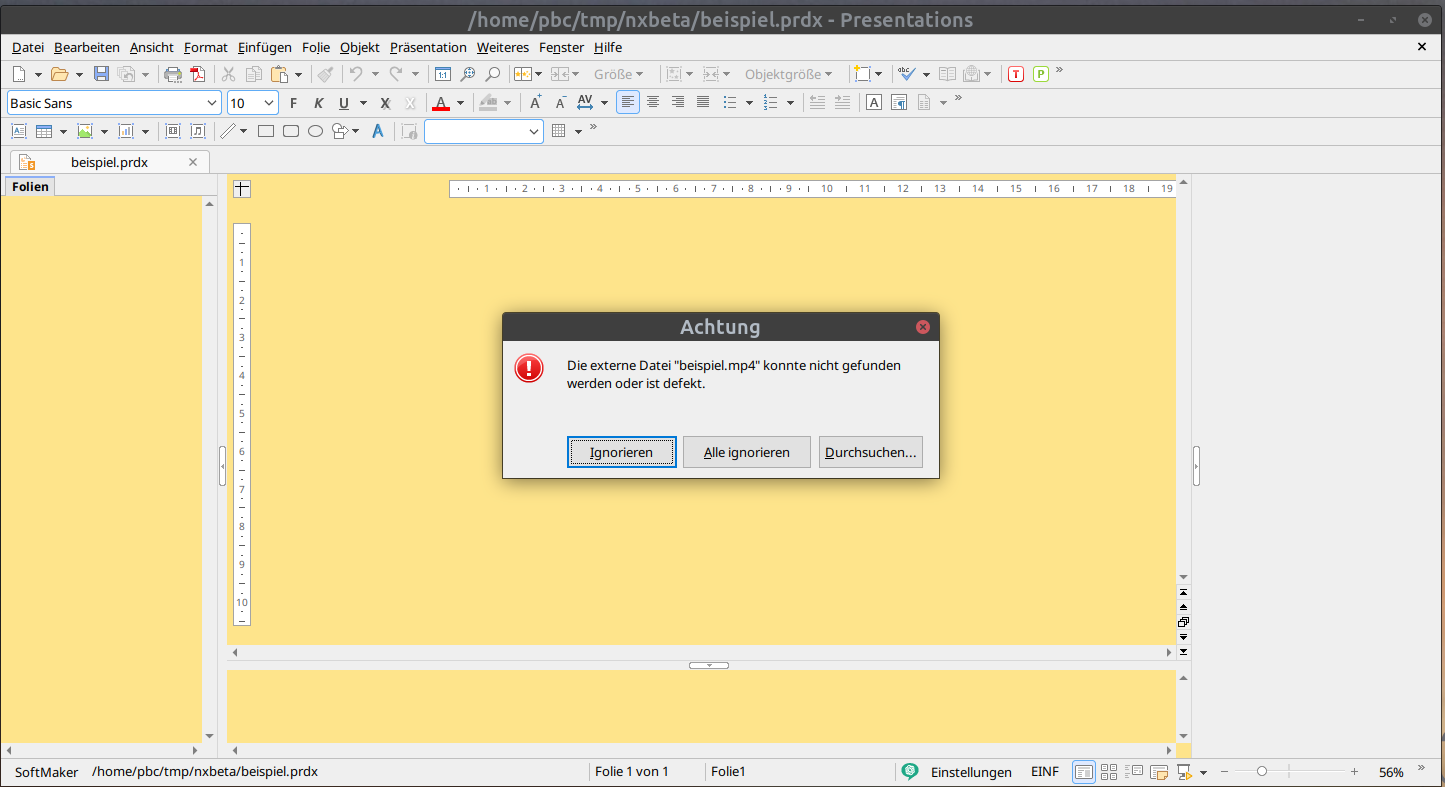This screenshot has height=787, width=1445.
Task: Open the Präsentation menu
Action: point(428,47)
